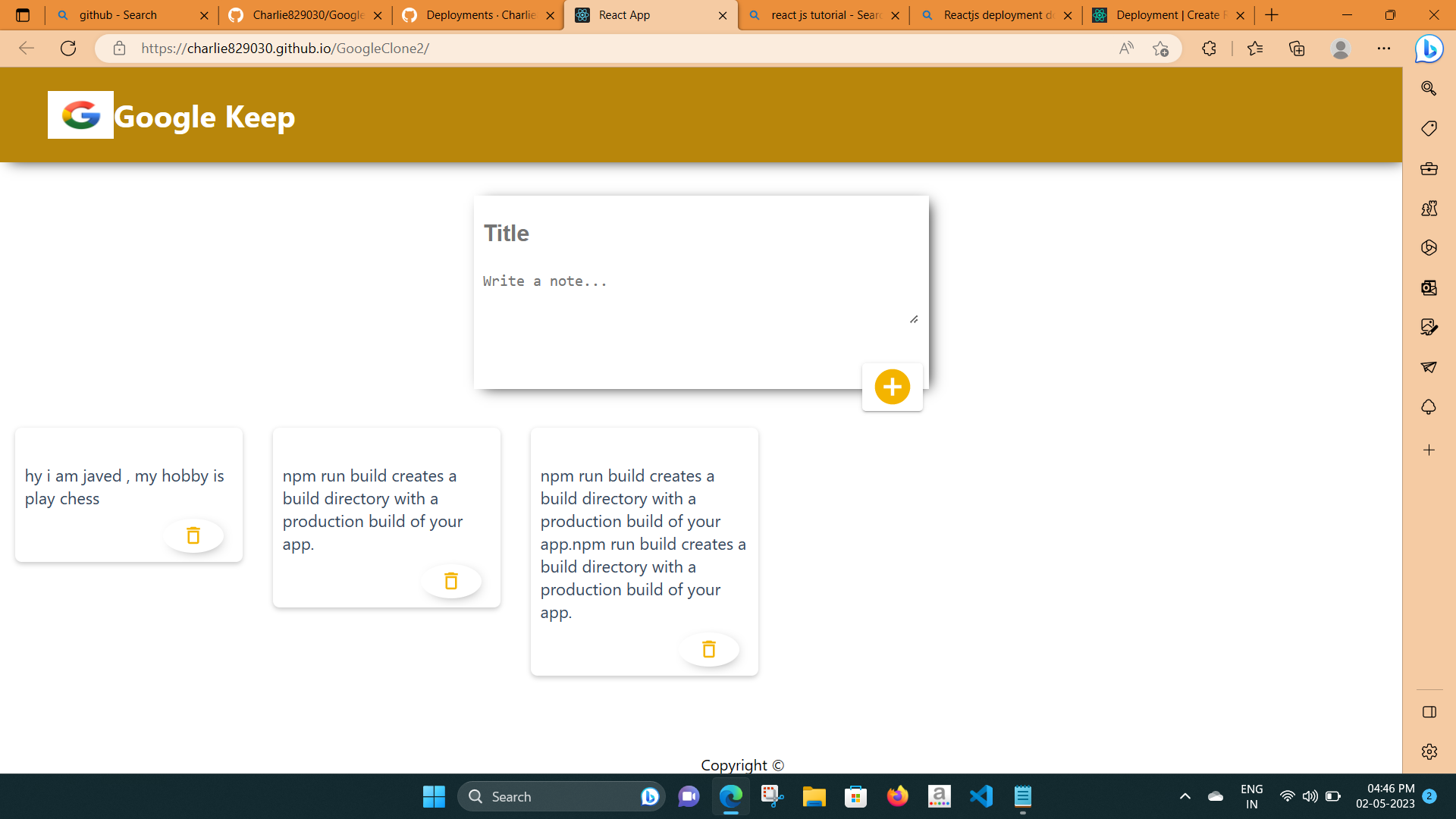Open the tab actions menu
1456x819 pixels.
coord(23,15)
